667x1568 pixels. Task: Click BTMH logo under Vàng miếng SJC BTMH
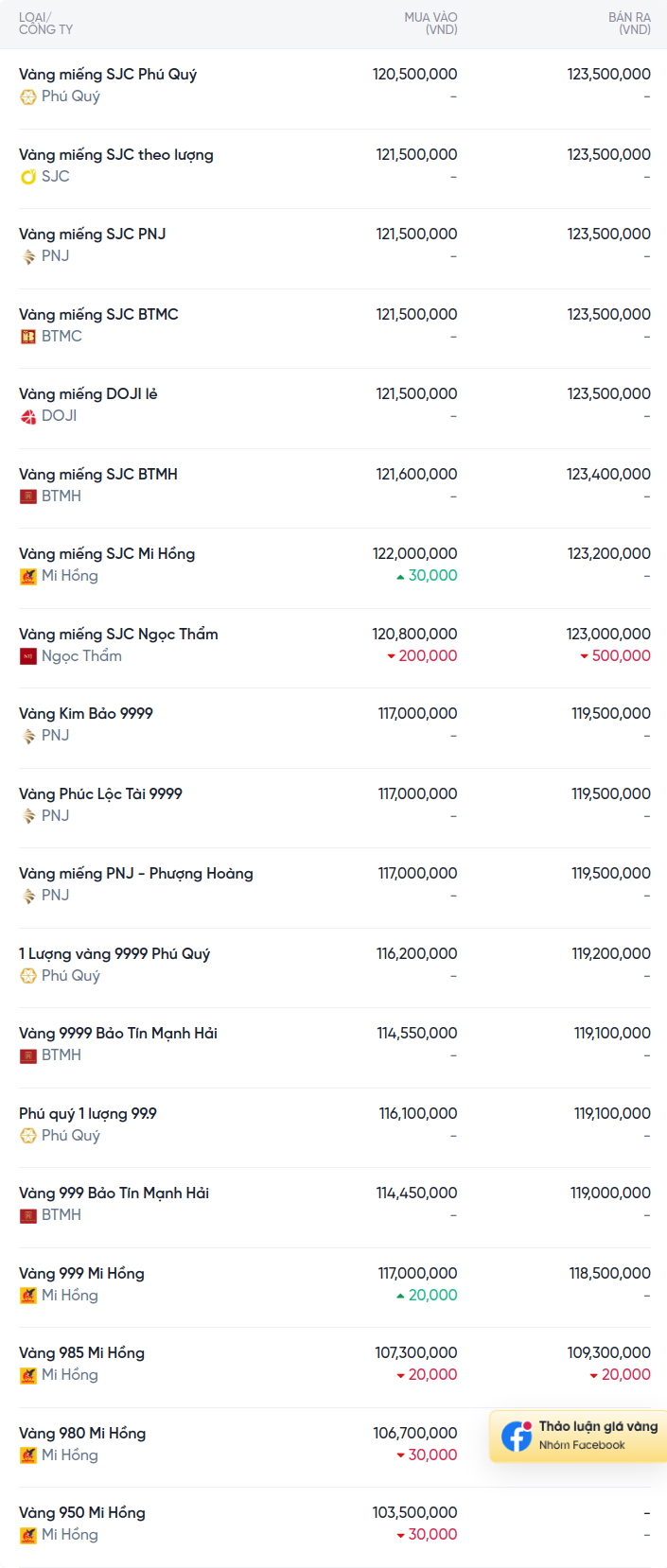[28, 497]
